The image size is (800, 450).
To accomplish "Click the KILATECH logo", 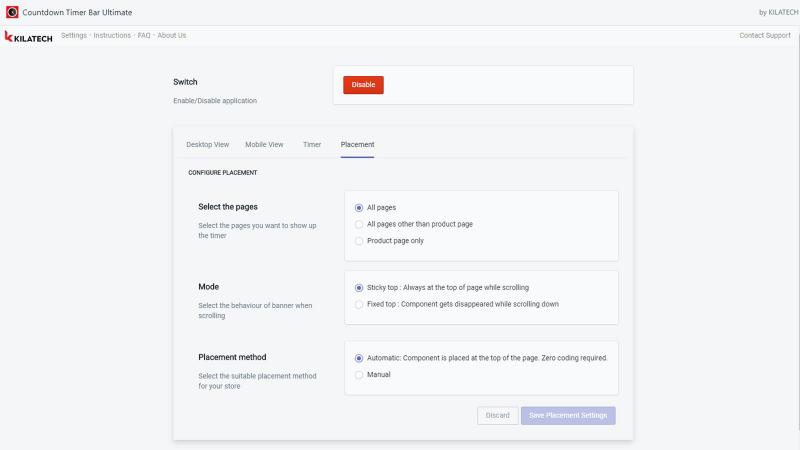I will click(x=29, y=37).
